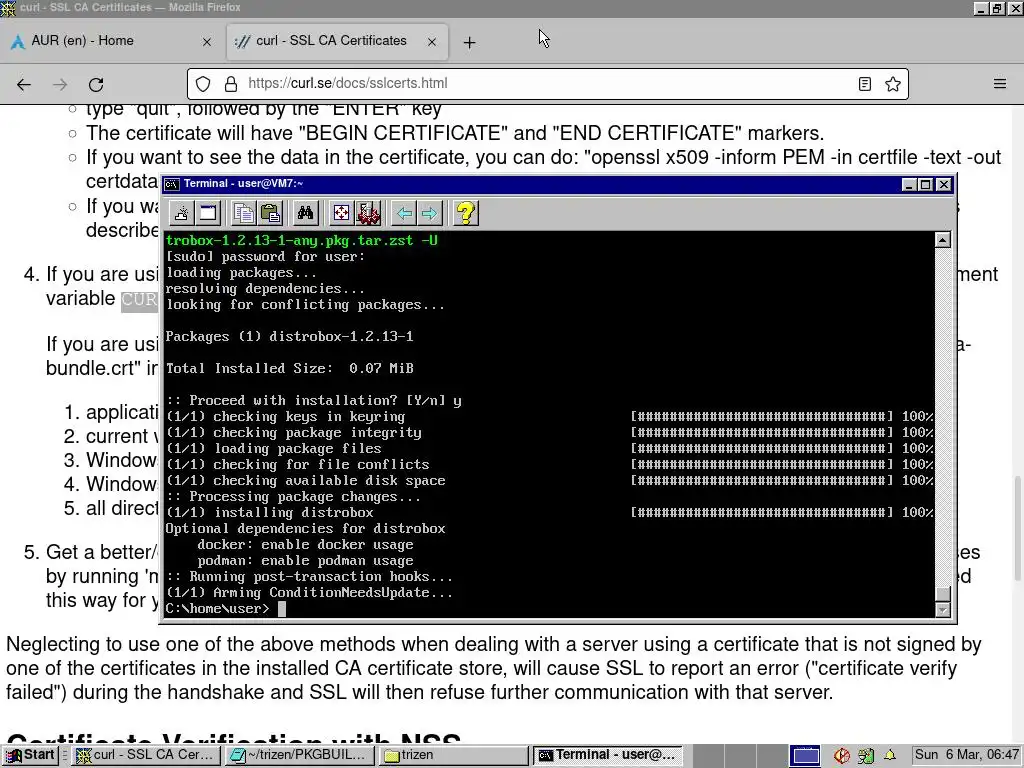Open trizen folder from taskbar
This screenshot has width=1024, height=768.
(x=454, y=755)
